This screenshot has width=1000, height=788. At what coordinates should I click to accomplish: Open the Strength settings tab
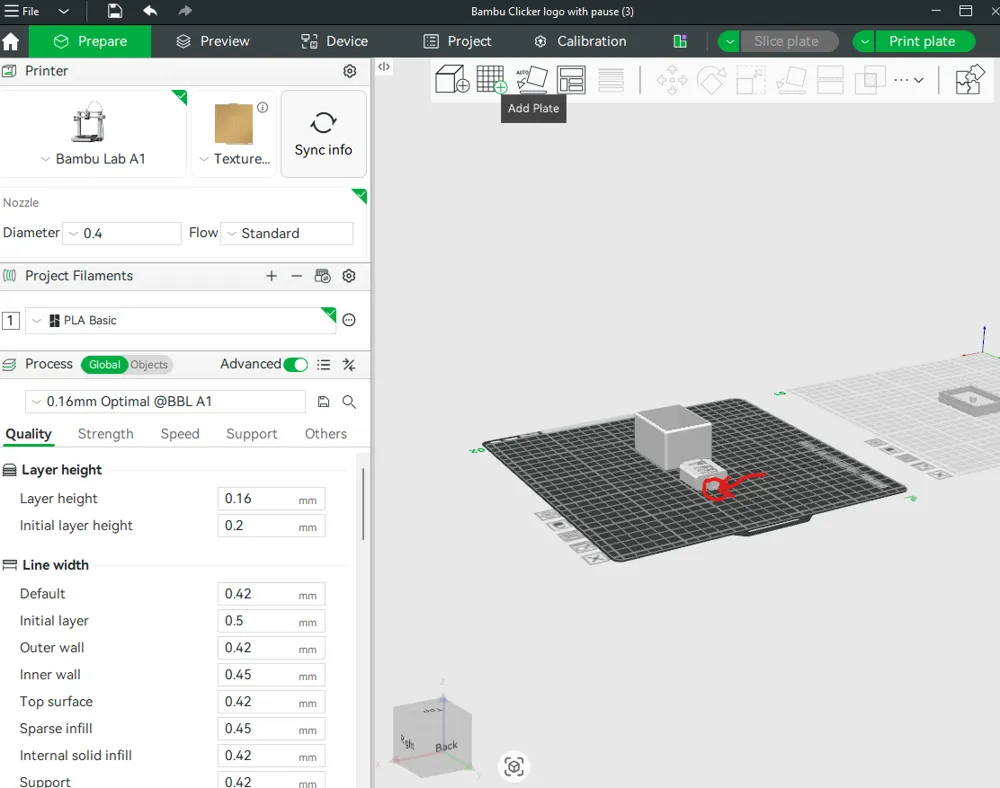click(105, 434)
